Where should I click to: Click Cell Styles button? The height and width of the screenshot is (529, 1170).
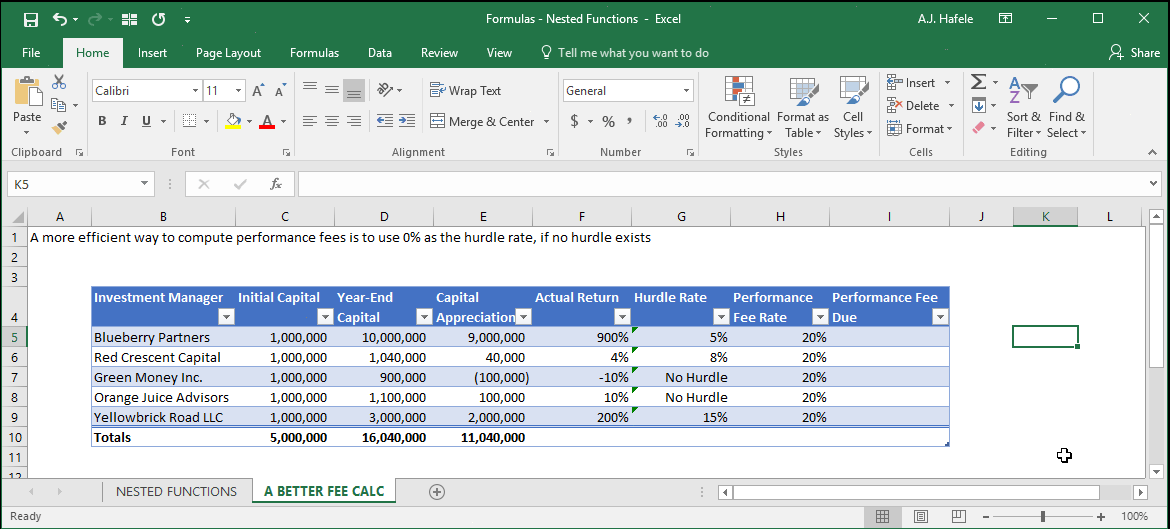click(x=853, y=108)
